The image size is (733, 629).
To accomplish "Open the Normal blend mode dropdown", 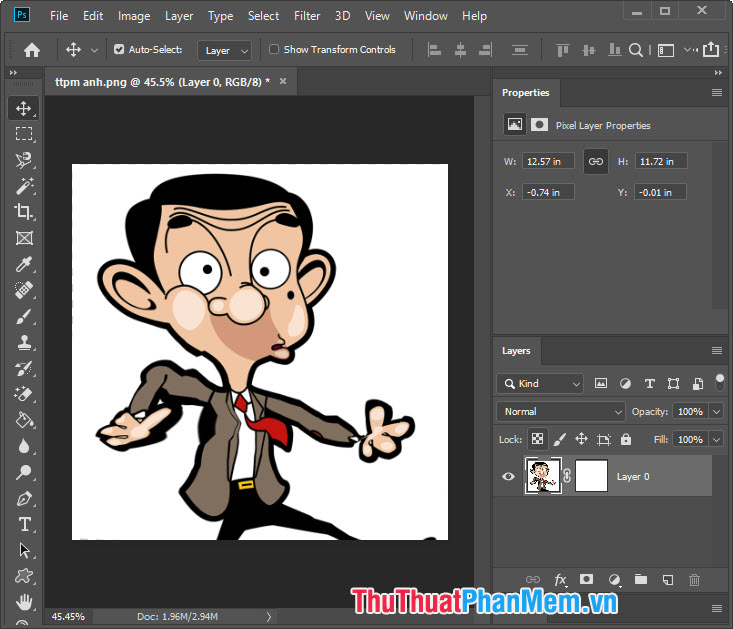I will pyautogui.click(x=560, y=412).
